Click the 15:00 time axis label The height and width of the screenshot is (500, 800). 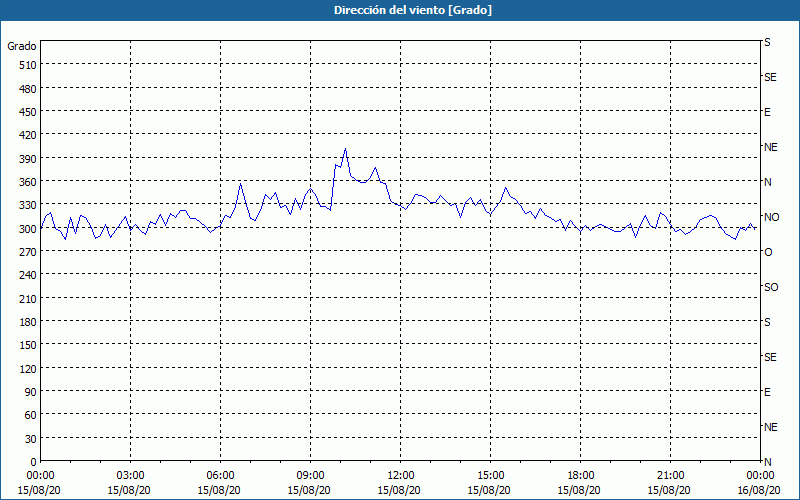(x=490, y=476)
